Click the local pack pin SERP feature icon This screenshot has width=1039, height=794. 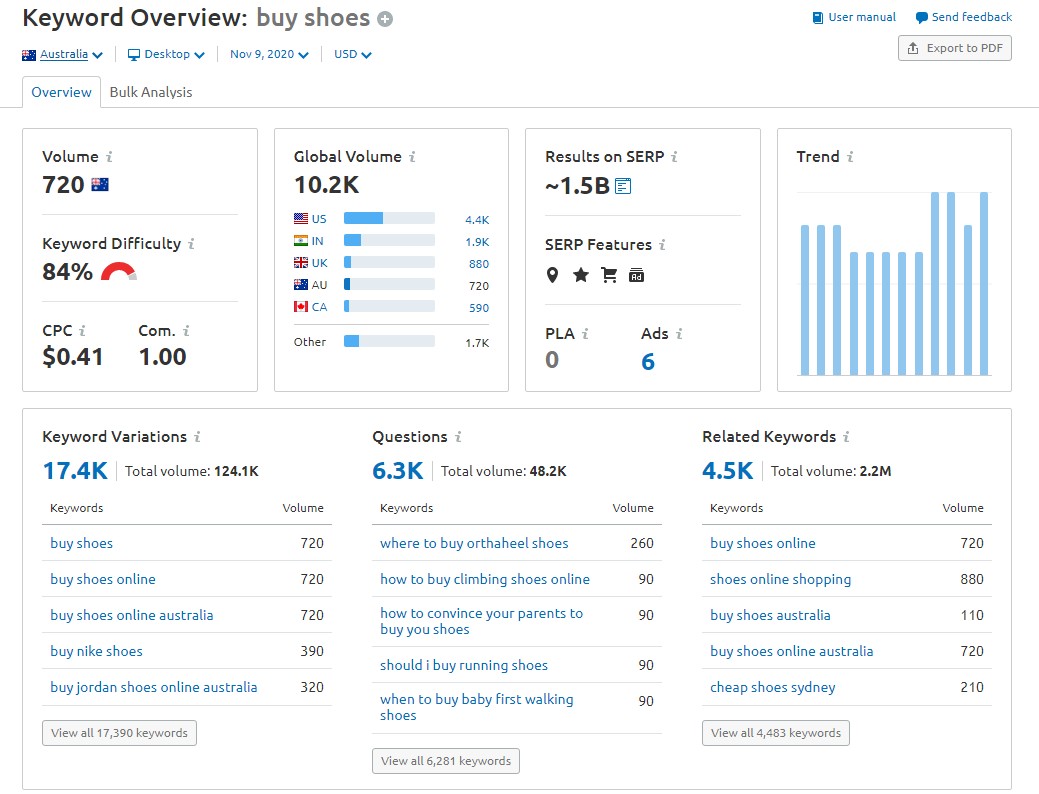pyautogui.click(x=553, y=275)
